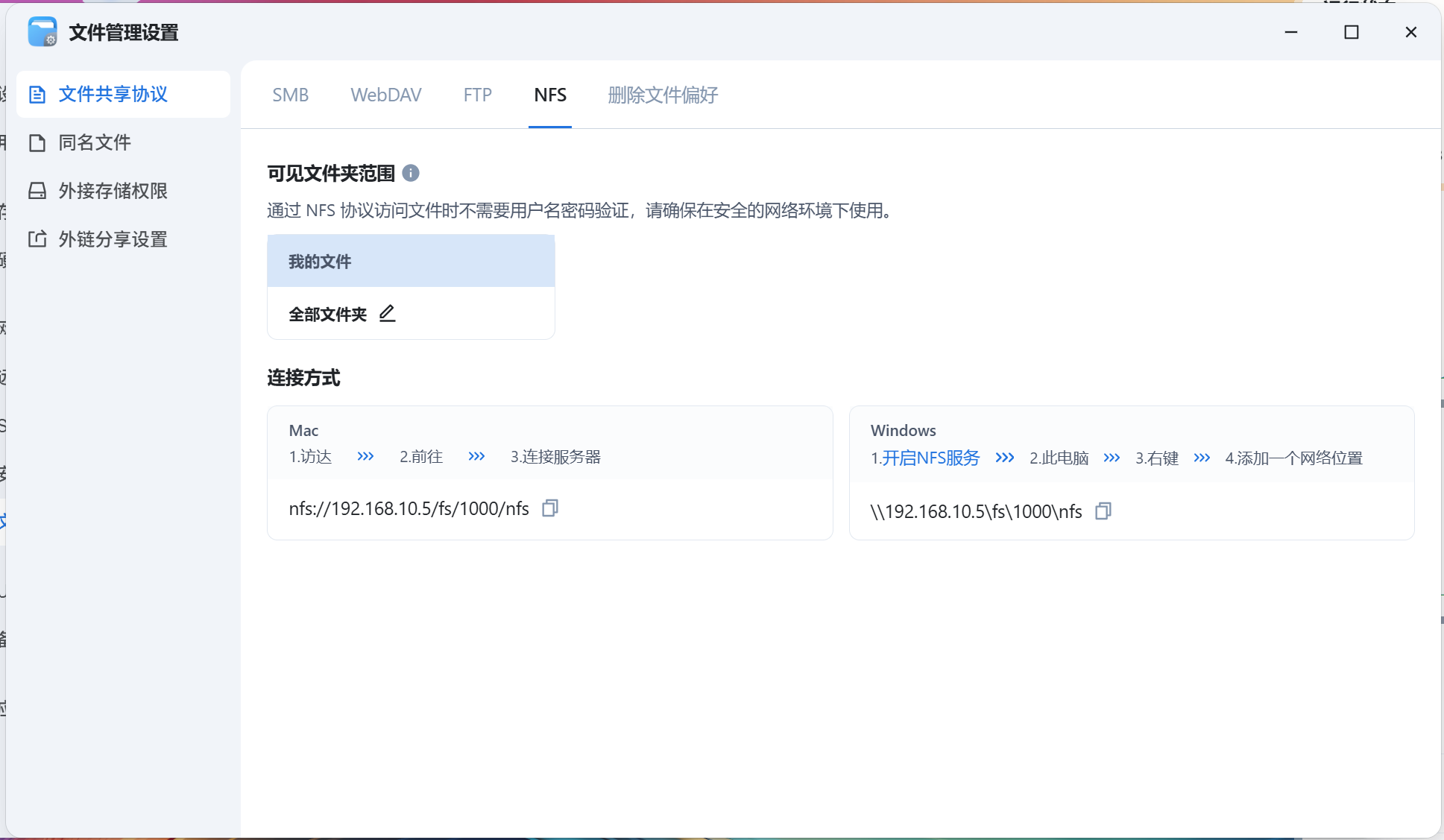Click the pencil edit icon next to 全部文件夹
This screenshot has width=1444, height=840.
(387, 314)
